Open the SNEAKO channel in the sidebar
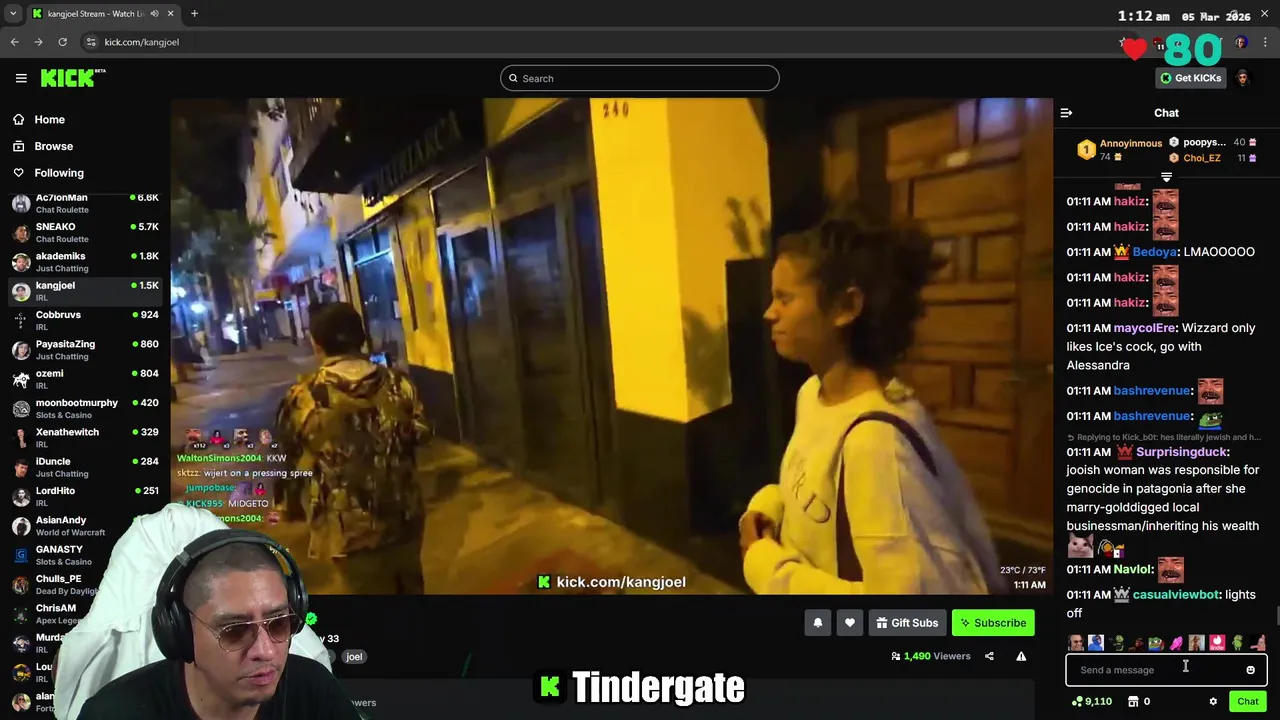 pos(84,232)
